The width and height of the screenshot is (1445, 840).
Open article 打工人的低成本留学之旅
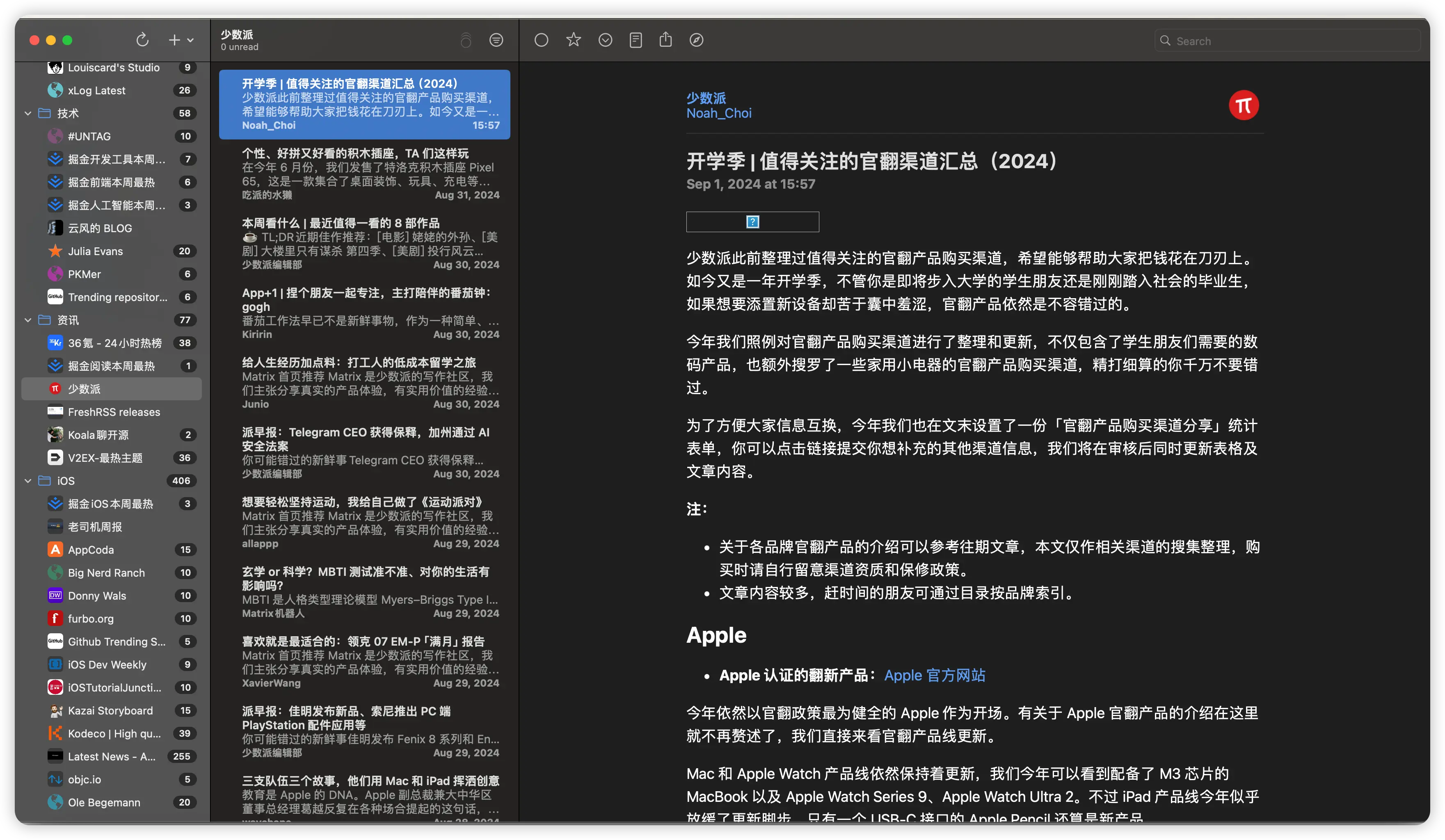click(365, 383)
